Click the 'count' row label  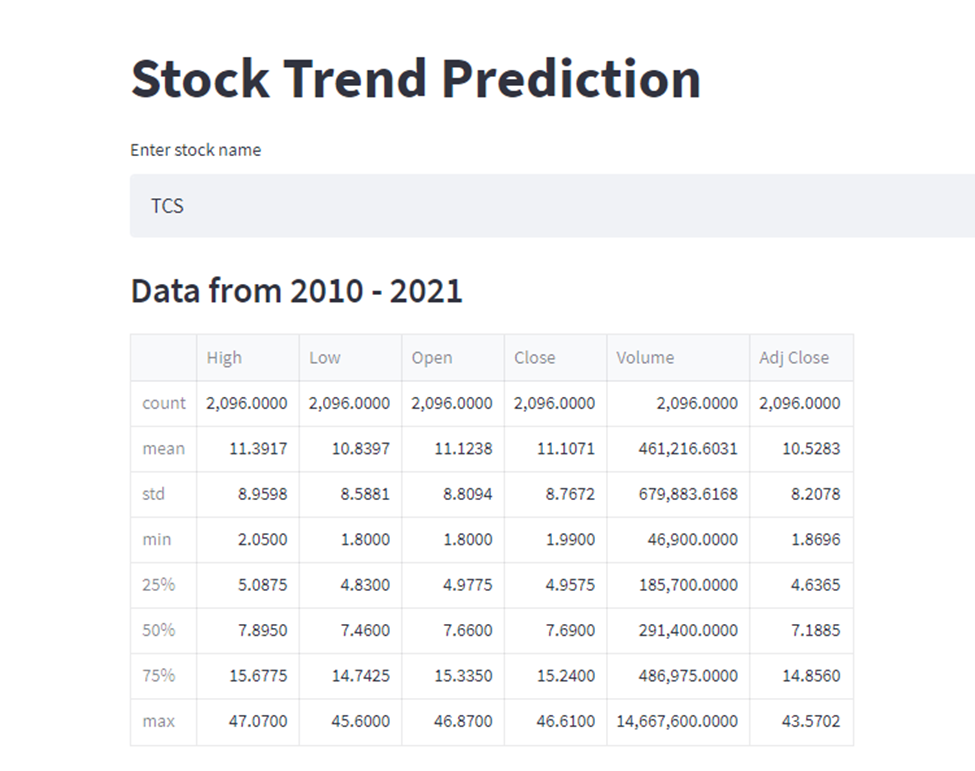162,403
